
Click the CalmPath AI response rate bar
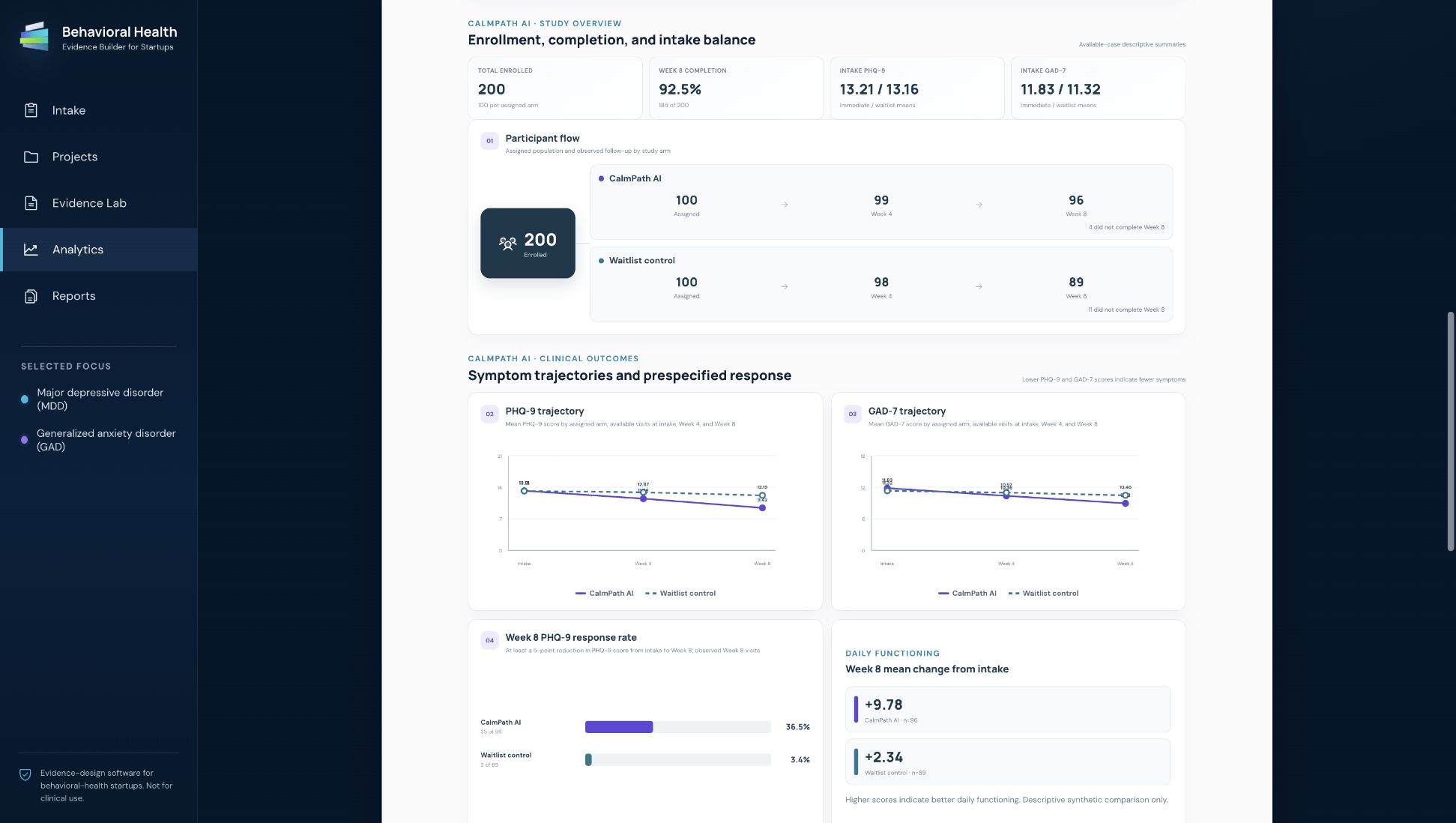pos(619,727)
